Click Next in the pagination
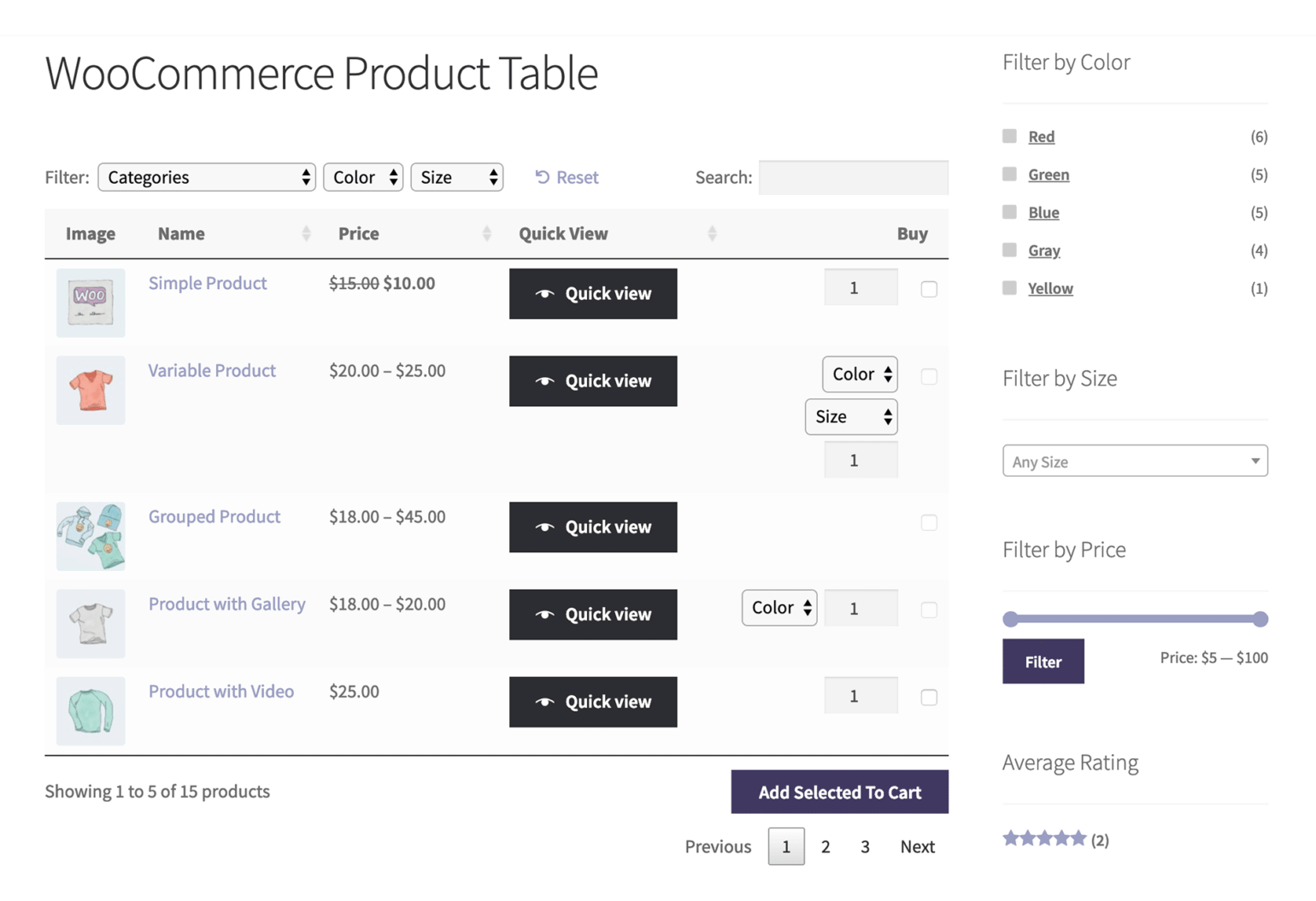 click(917, 846)
